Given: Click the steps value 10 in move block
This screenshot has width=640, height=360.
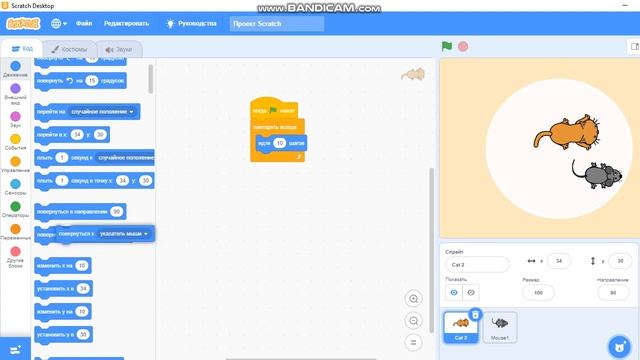Looking at the screenshot, I should pyautogui.click(x=280, y=143).
